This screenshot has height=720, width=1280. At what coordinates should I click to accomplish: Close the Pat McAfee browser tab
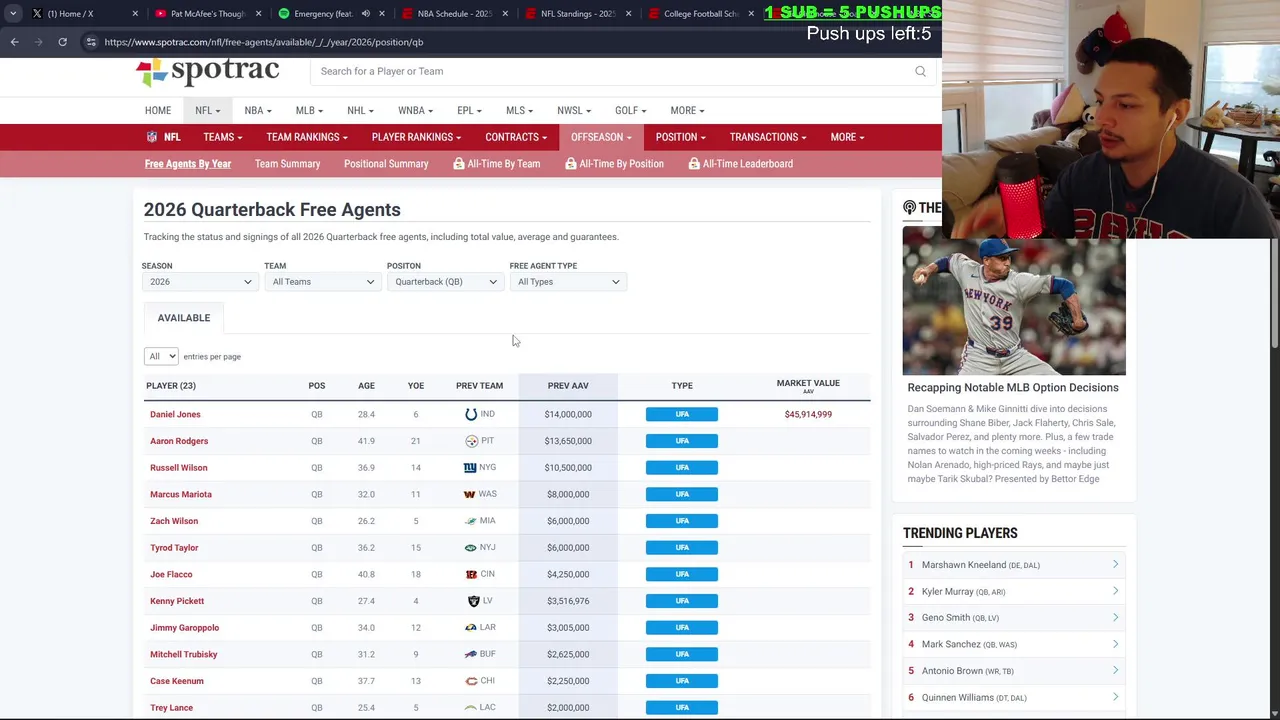click(x=258, y=14)
